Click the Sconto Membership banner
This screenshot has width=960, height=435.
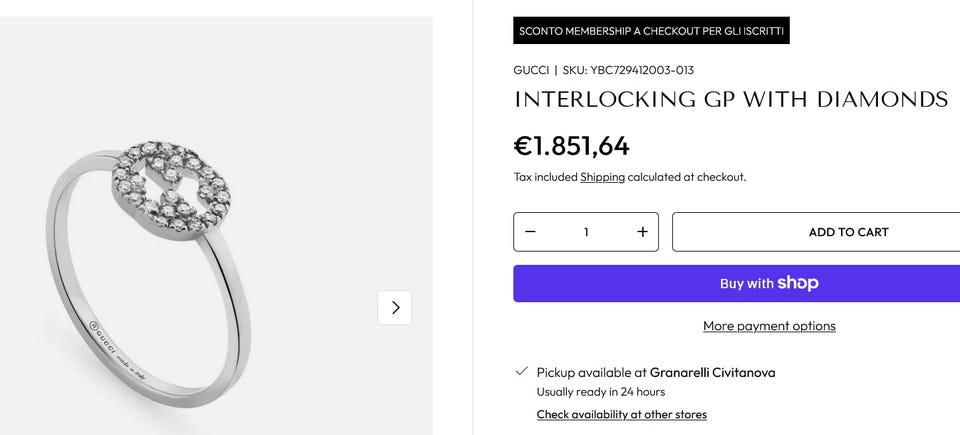point(651,31)
